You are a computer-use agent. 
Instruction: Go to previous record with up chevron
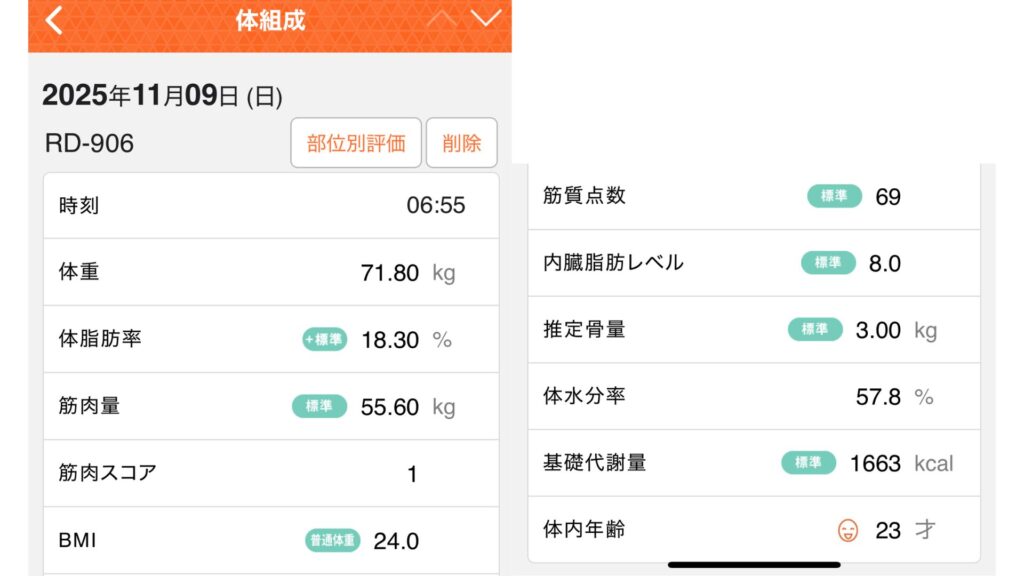coord(440,19)
